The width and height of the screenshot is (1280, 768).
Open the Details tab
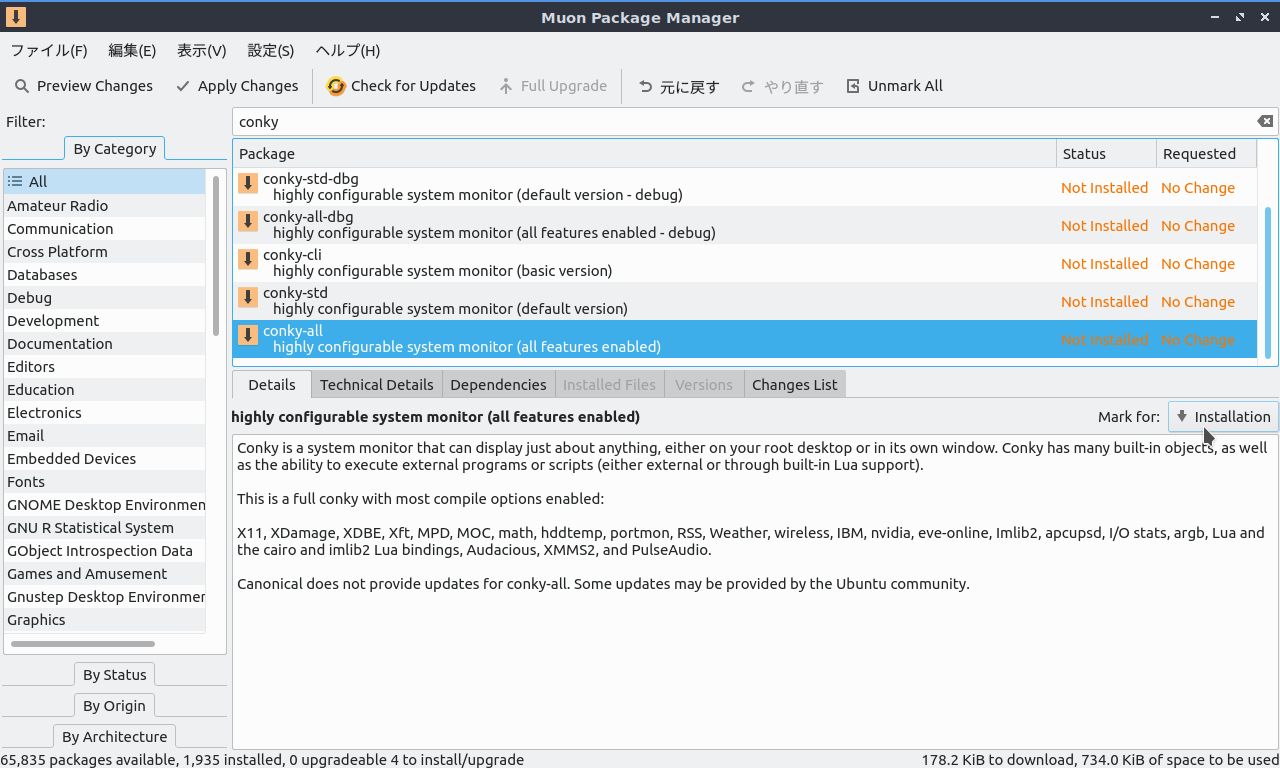click(x=272, y=384)
